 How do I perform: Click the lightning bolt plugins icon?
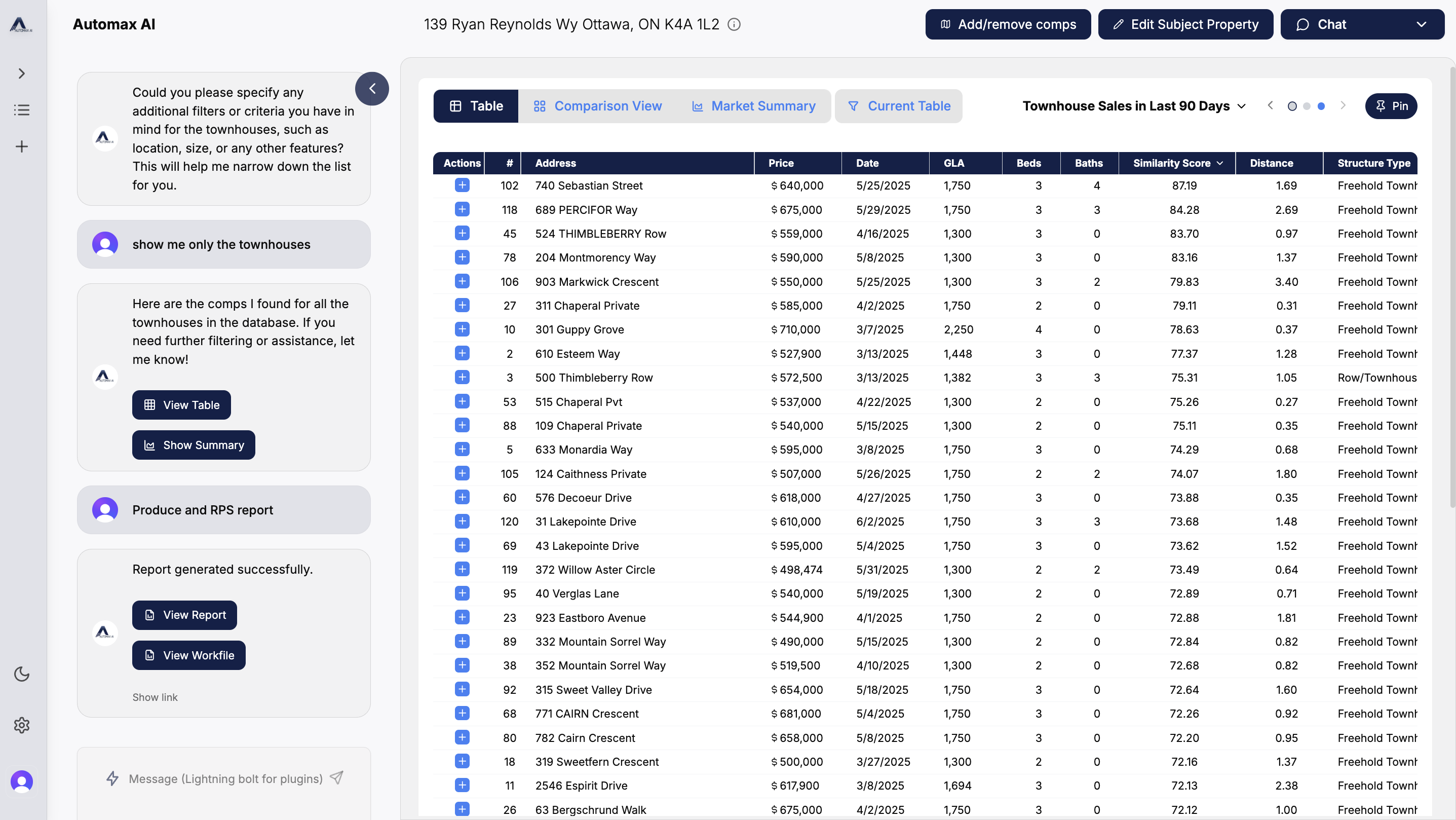(x=112, y=778)
